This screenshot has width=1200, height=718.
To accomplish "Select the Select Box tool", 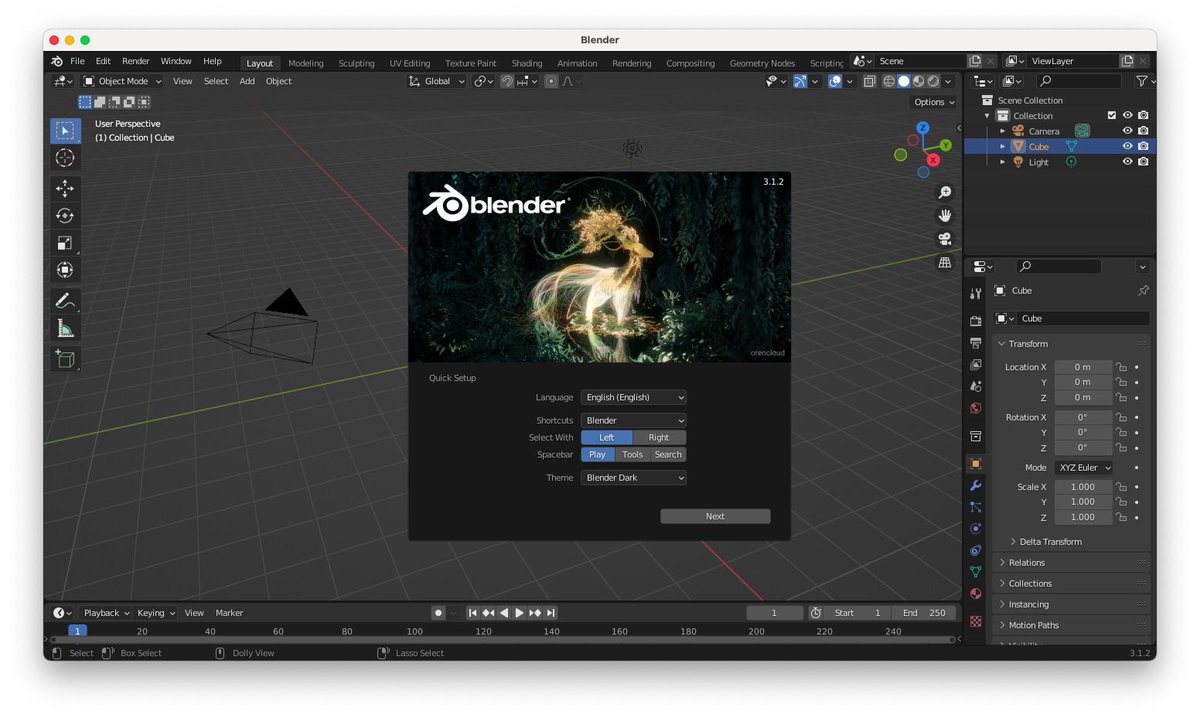I will pyautogui.click(x=65, y=130).
